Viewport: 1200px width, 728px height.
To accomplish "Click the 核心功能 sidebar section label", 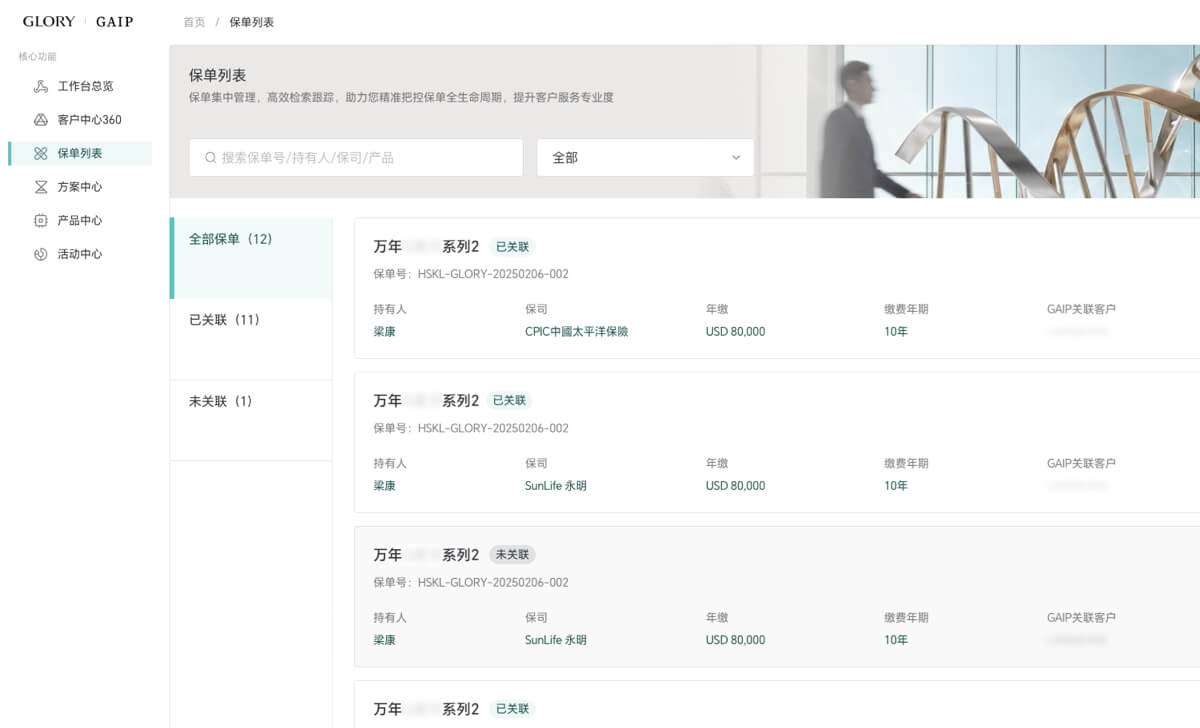I will pyautogui.click(x=38, y=57).
